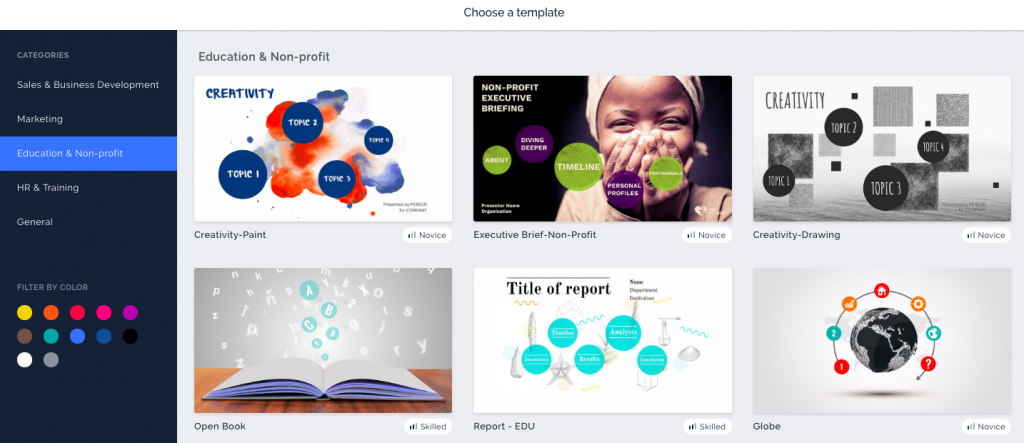The width and height of the screenshot is (1024, 443).
Task: Choose the black color filter swatch
Action: [131, 336]
